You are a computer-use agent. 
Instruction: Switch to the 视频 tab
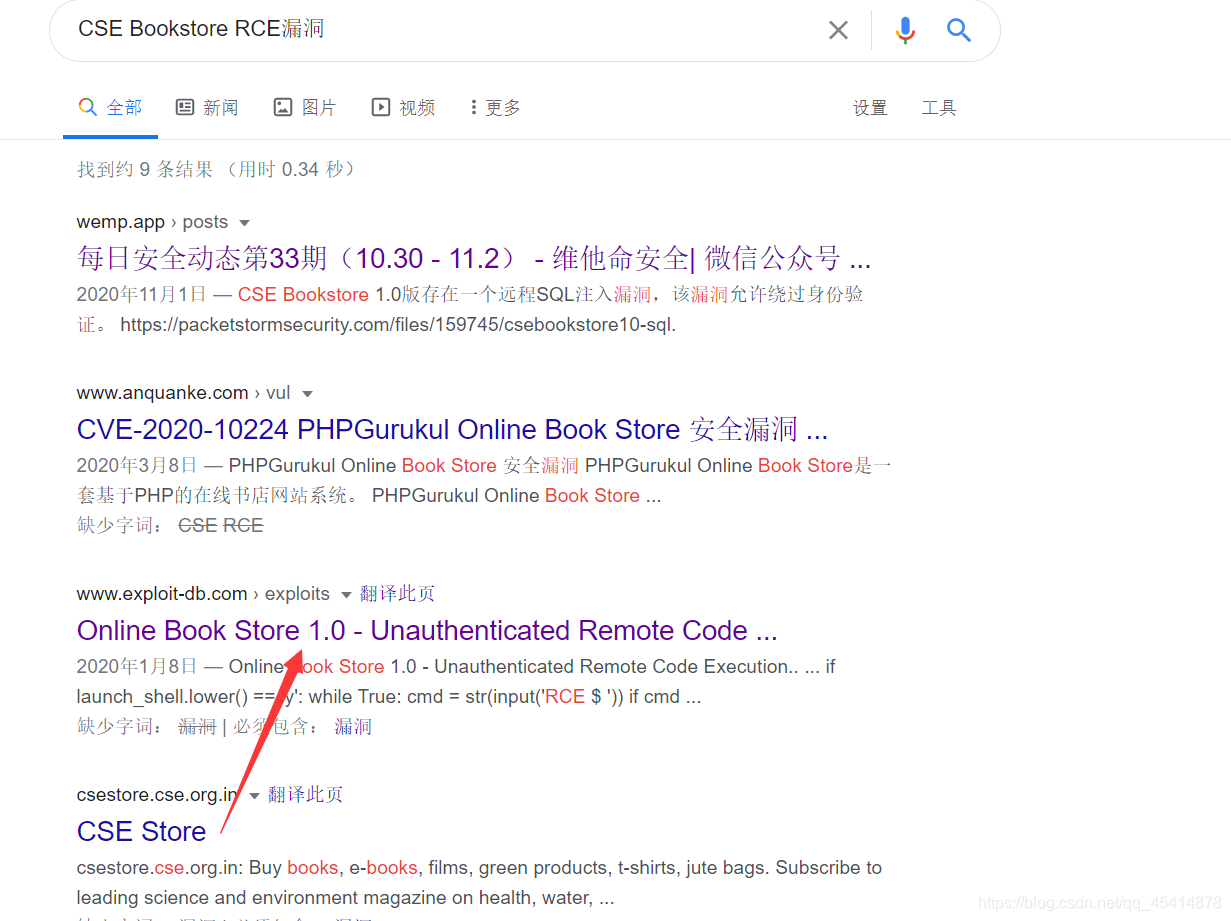coord(403,107)
